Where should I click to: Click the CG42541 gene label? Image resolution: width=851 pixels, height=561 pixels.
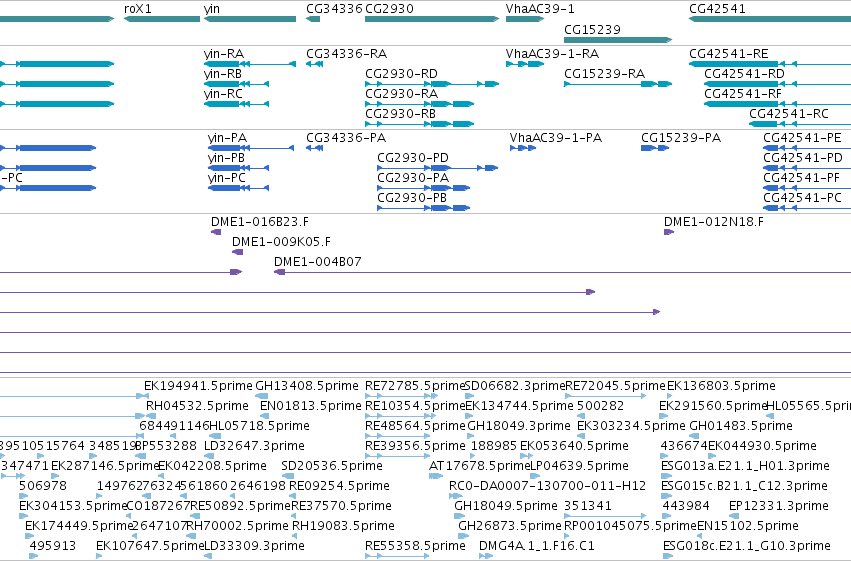[x=717, y=9]
